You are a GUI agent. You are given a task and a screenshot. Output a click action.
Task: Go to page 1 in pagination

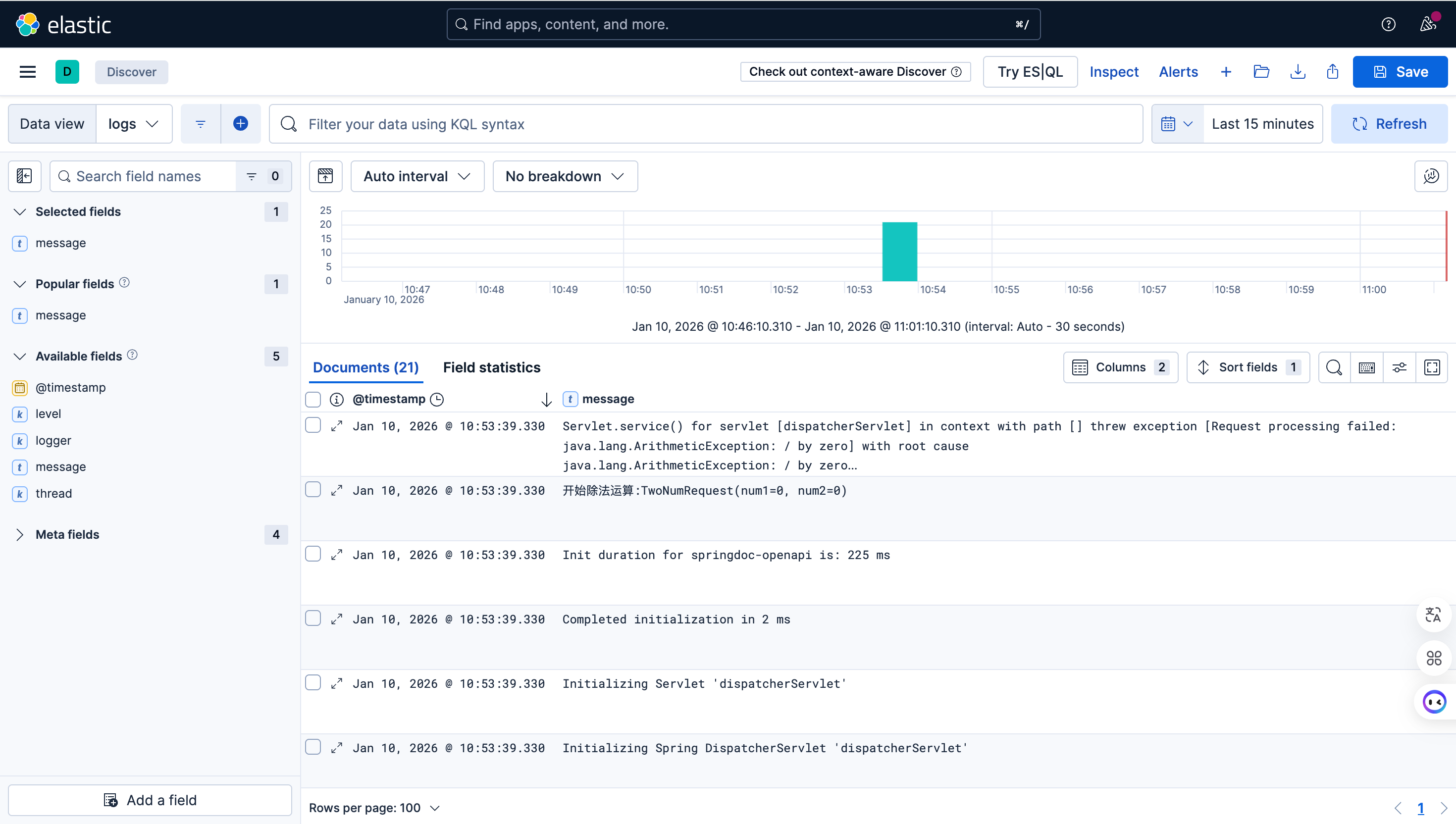(1420, 808)
